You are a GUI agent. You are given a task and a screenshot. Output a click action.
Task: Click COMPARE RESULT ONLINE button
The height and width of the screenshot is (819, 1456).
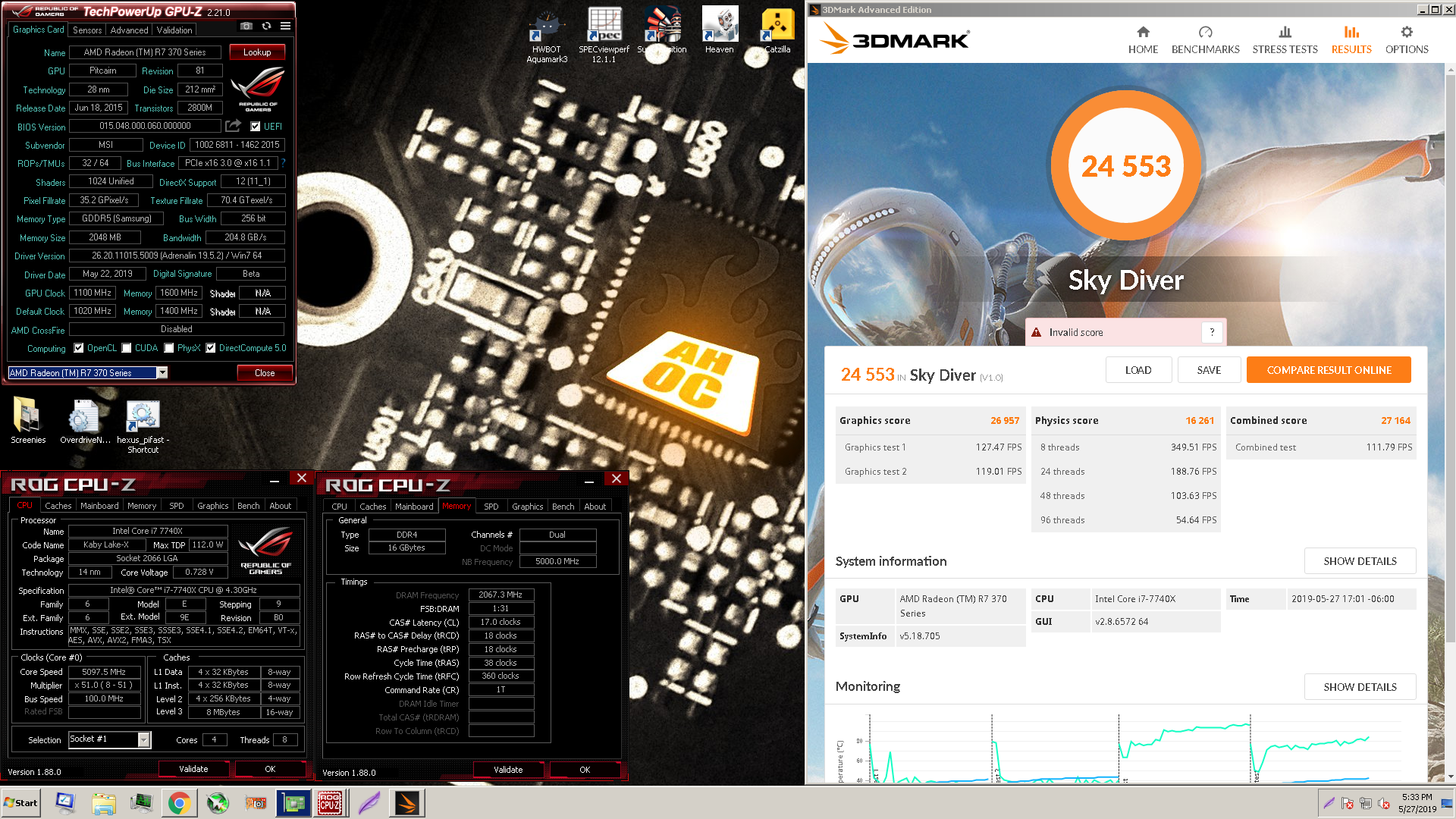[x=1329, y=370]
